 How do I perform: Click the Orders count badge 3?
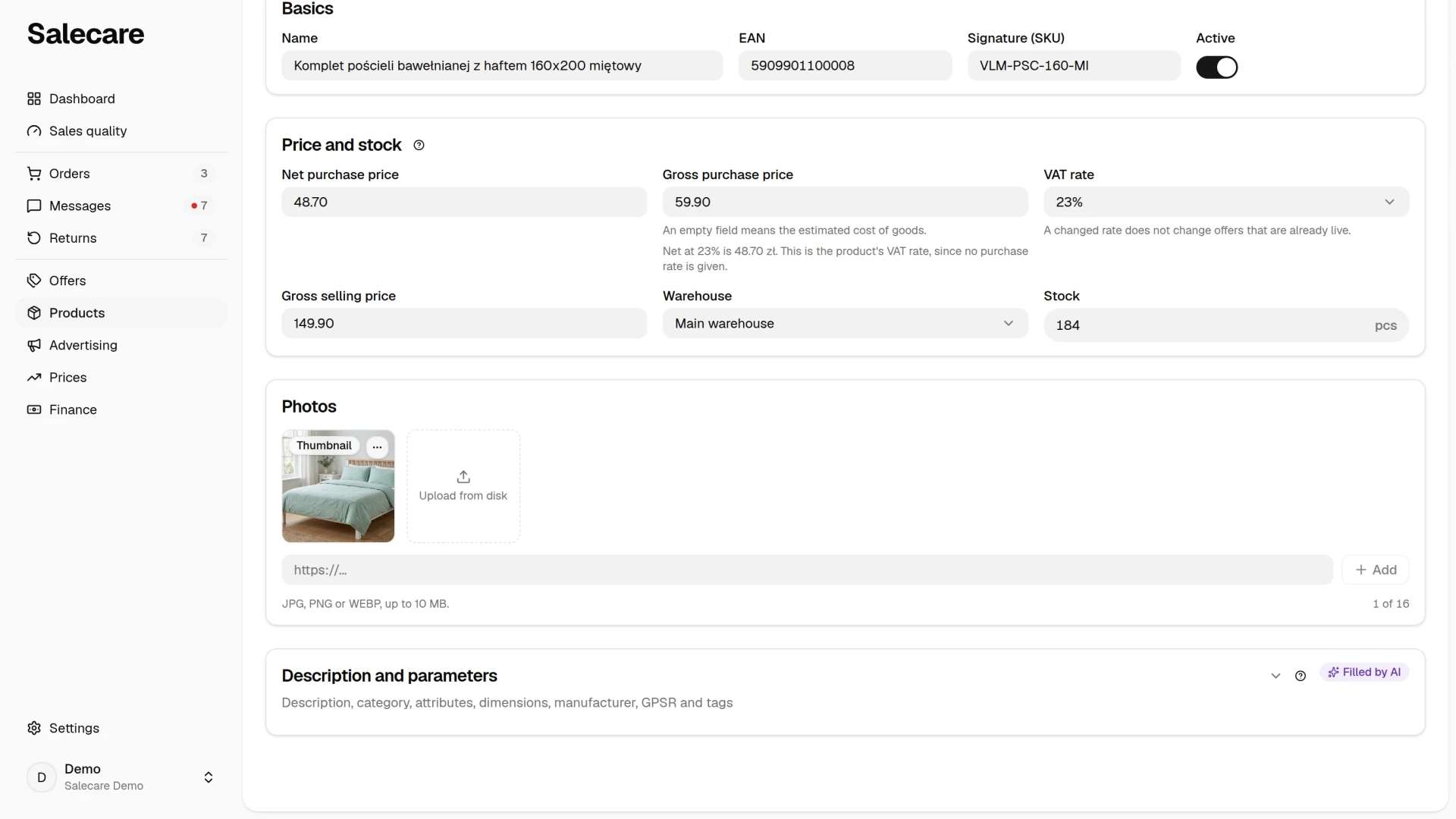click(x=204, y=174)
